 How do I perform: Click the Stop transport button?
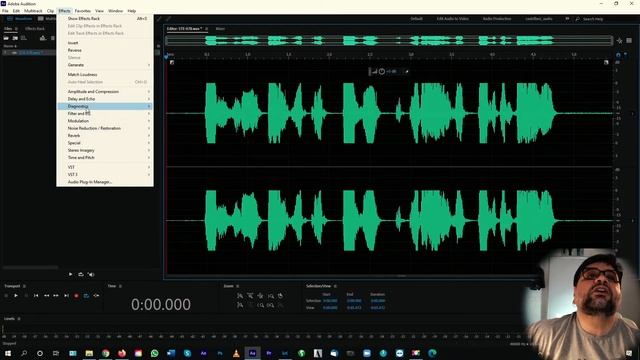click(x=6, y=296)
